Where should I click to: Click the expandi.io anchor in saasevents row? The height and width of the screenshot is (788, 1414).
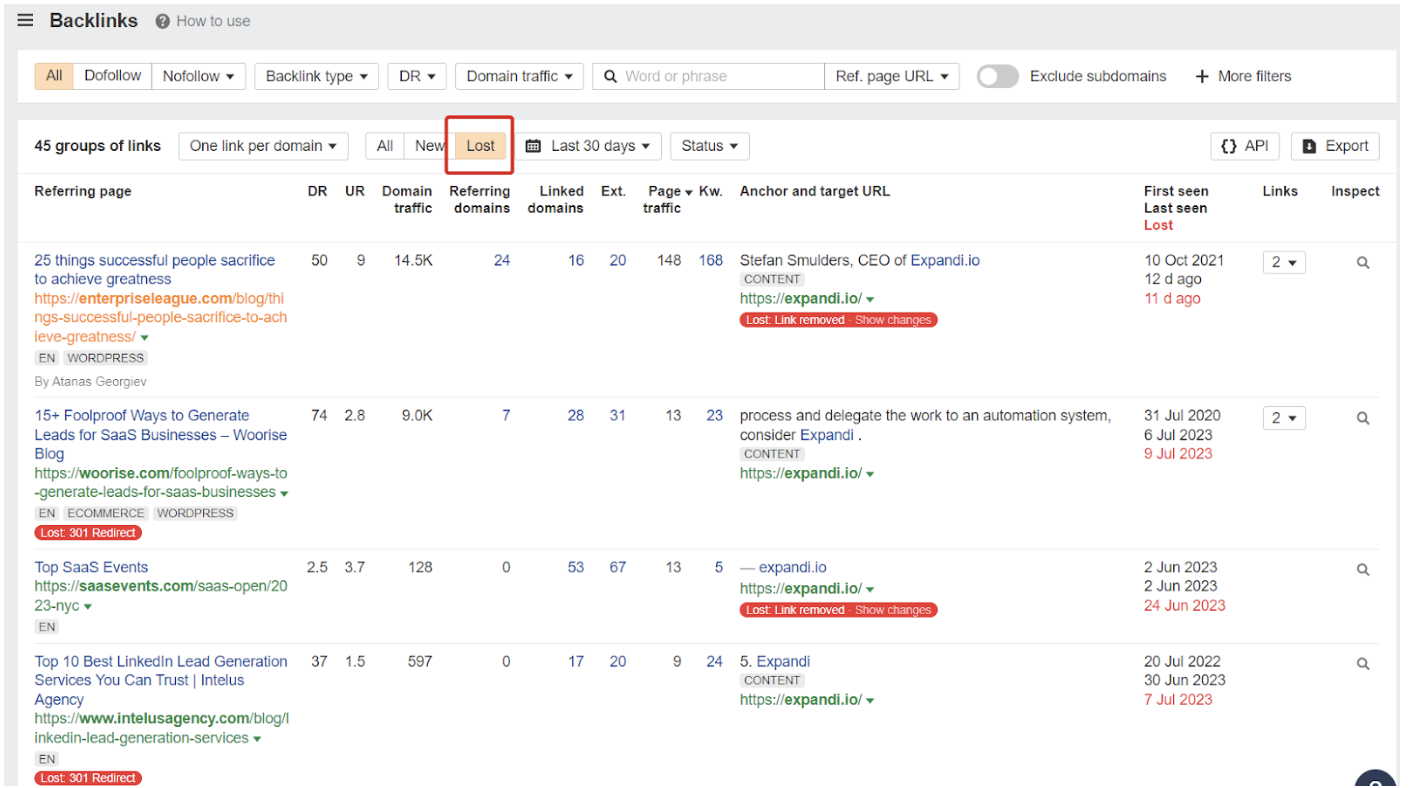793,567
